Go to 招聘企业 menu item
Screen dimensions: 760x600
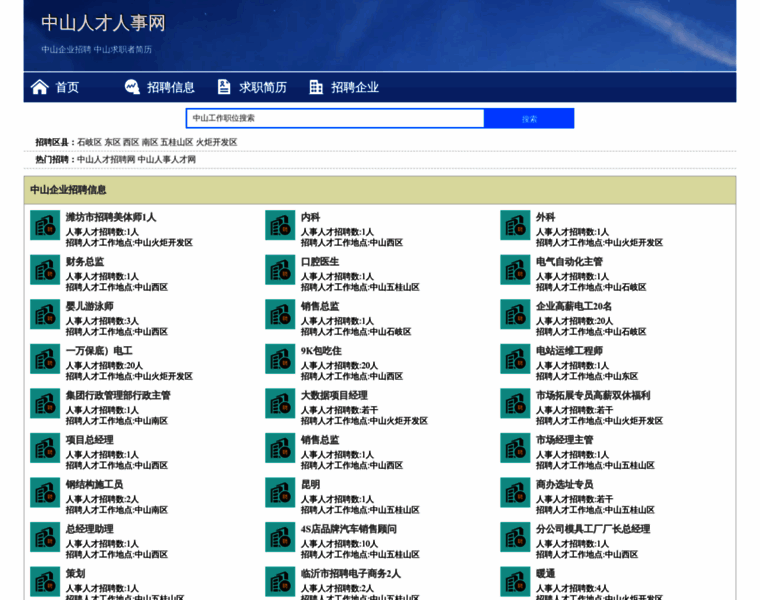point(355,87)
